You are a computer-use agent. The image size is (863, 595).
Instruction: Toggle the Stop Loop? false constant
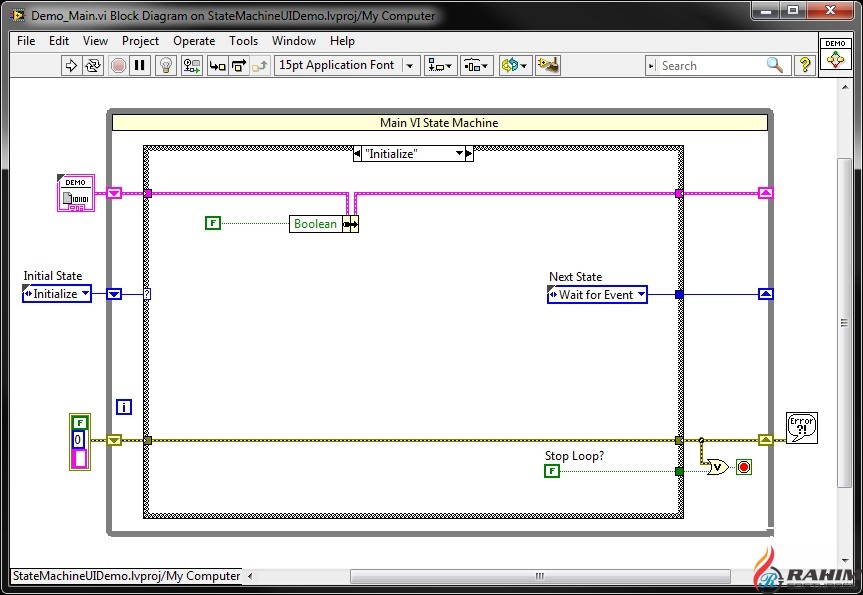pyautogui.click(x=551, y=470)
